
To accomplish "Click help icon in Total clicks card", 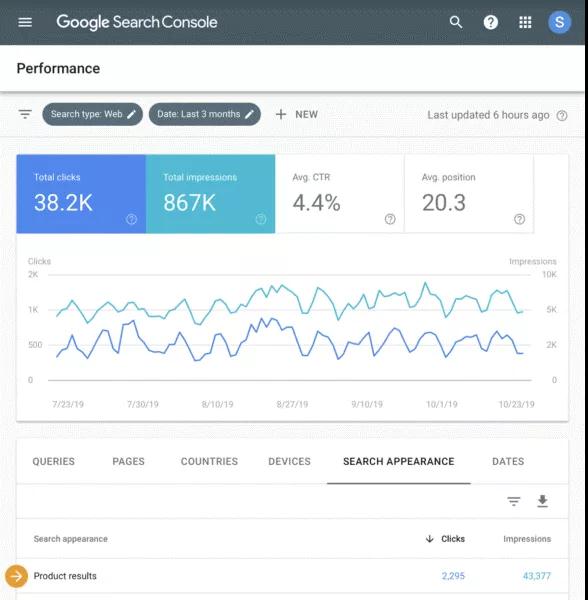I will (132, 219).
